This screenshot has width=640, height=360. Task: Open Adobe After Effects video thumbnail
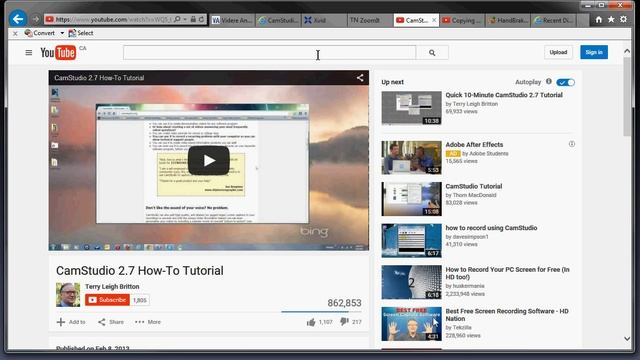[411, 158]
